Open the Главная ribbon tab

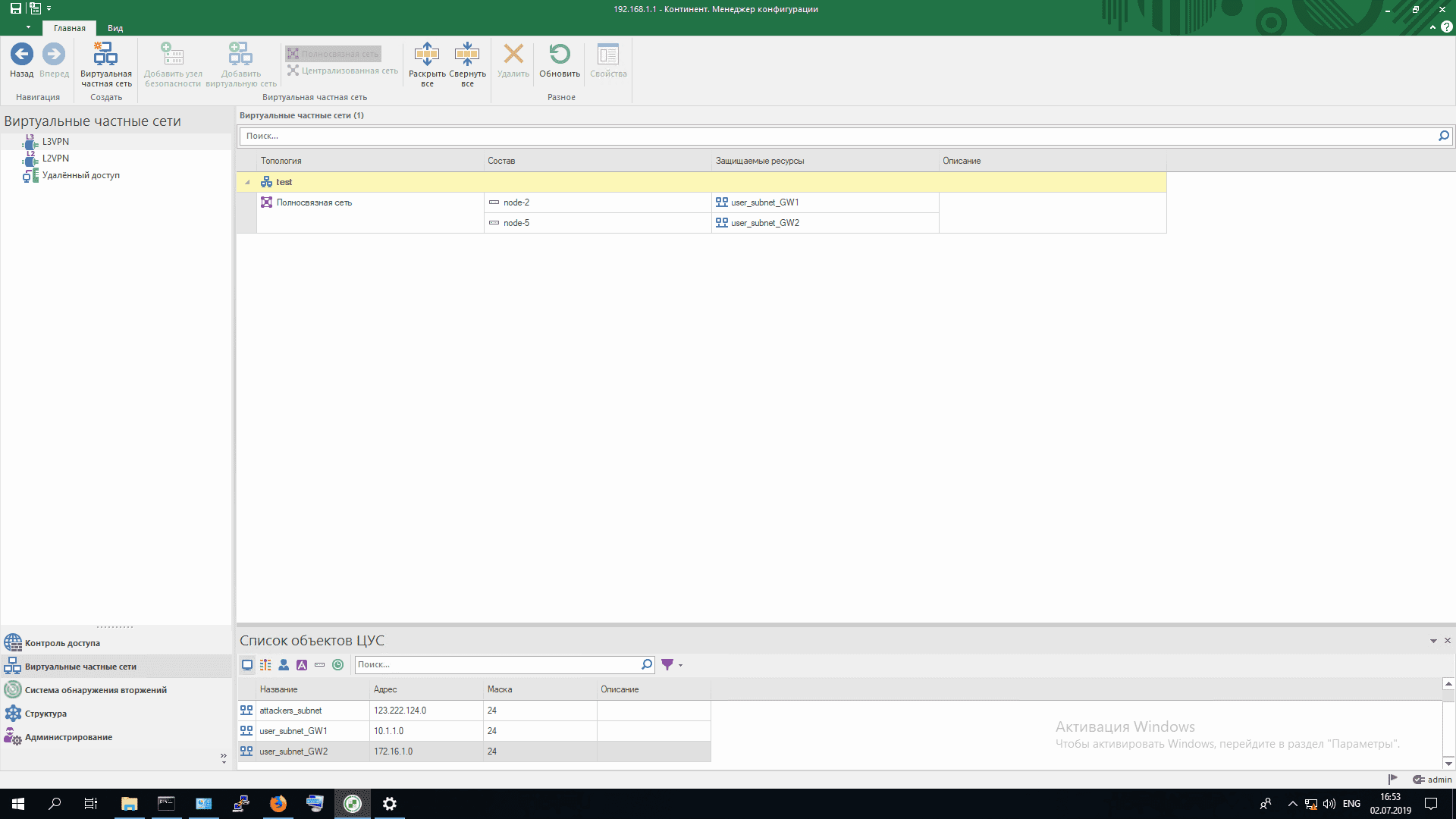click(x=70, y=28)
